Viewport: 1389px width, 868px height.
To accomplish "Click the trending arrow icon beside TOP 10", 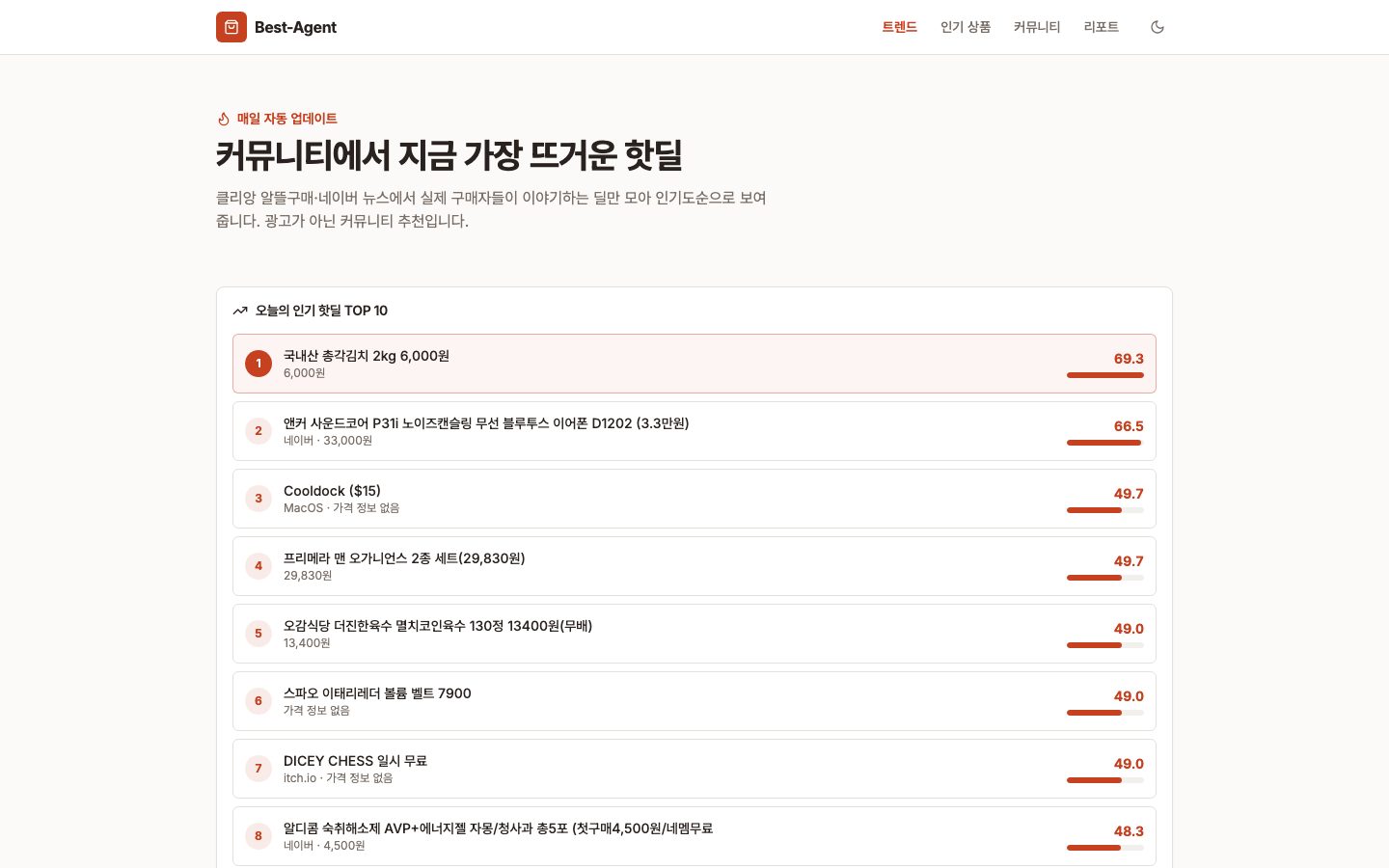I will pos(240,311).
